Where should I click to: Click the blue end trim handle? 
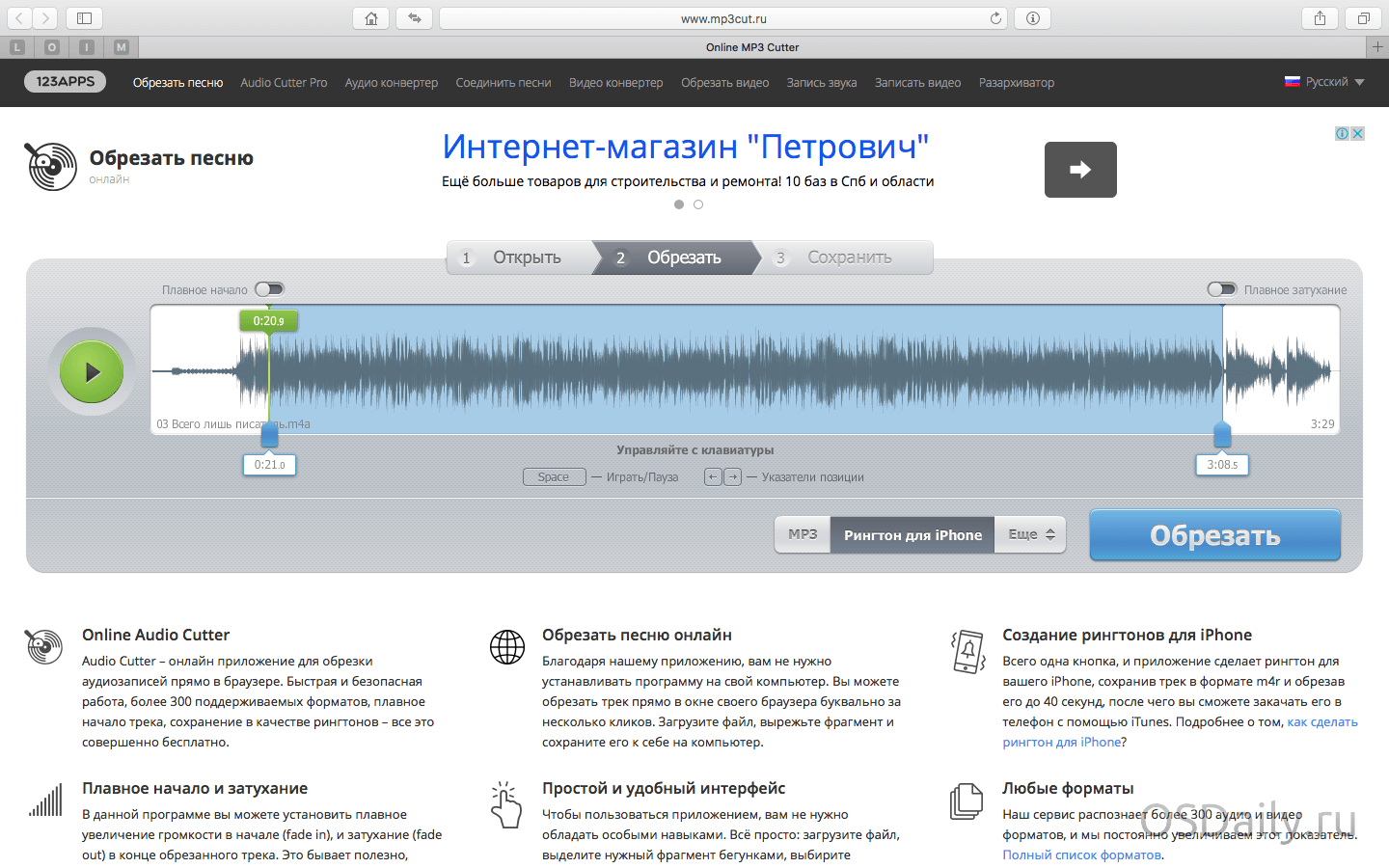[1222, 436]
